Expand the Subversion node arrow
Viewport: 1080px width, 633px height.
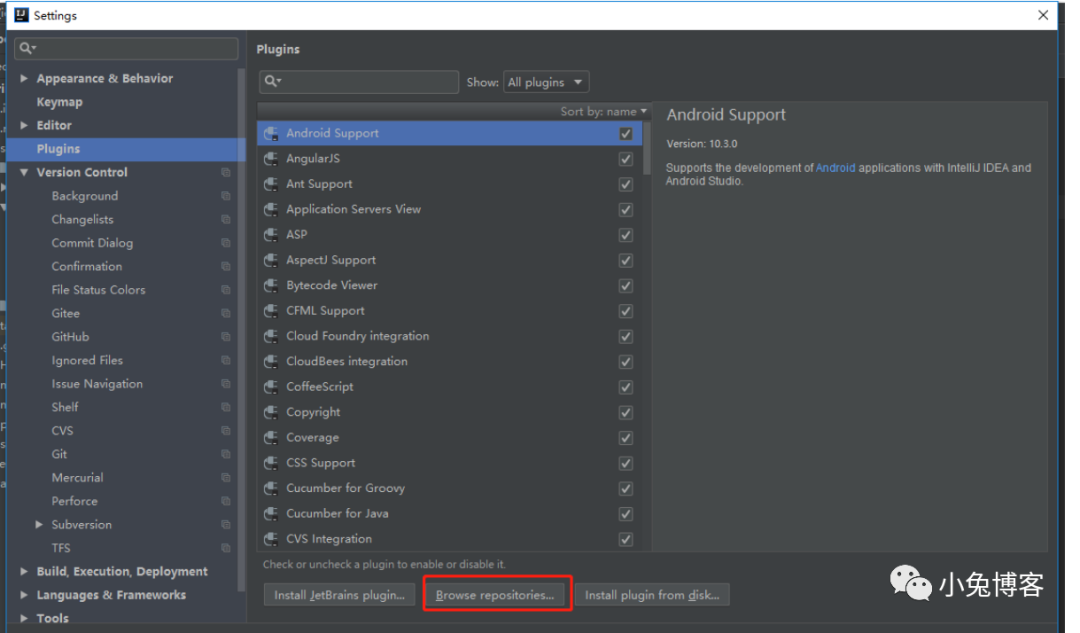39,525
